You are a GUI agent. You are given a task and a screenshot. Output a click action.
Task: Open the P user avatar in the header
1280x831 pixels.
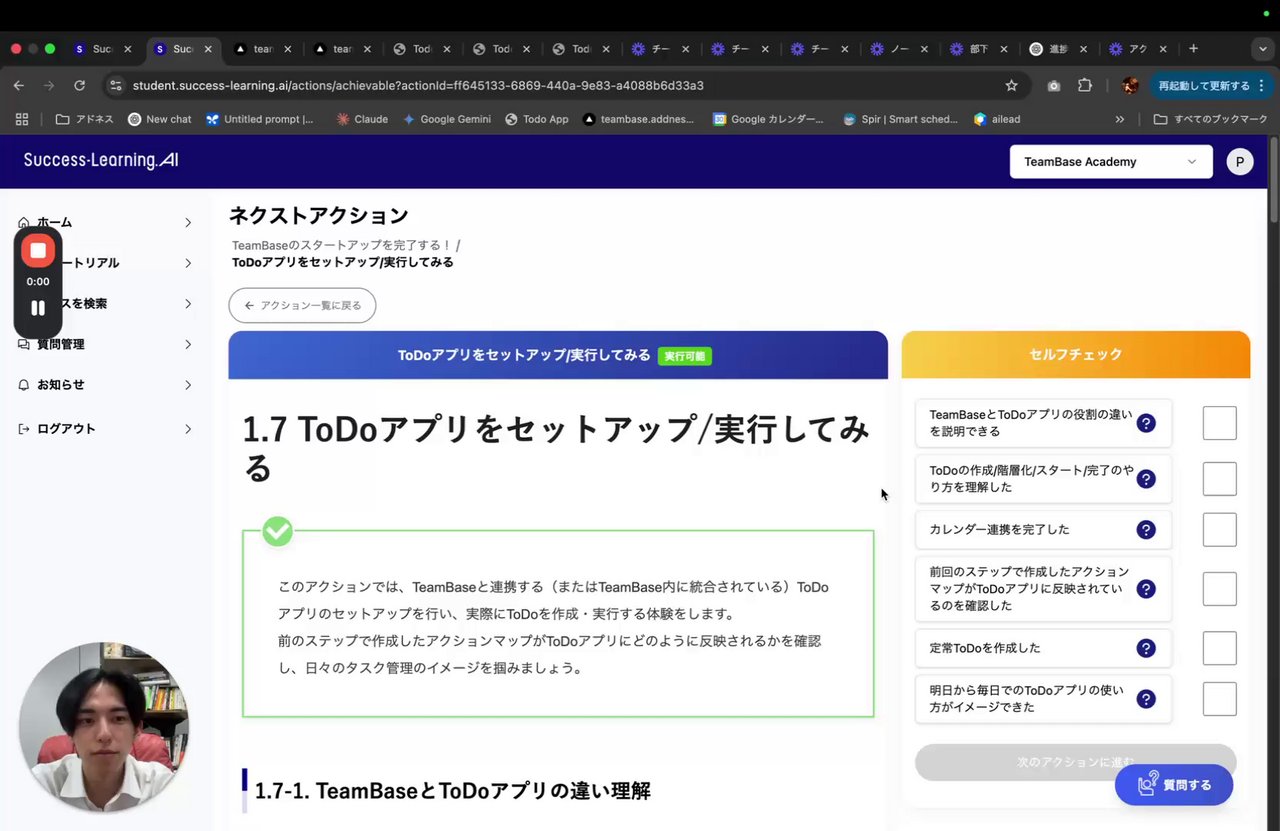1240,162
